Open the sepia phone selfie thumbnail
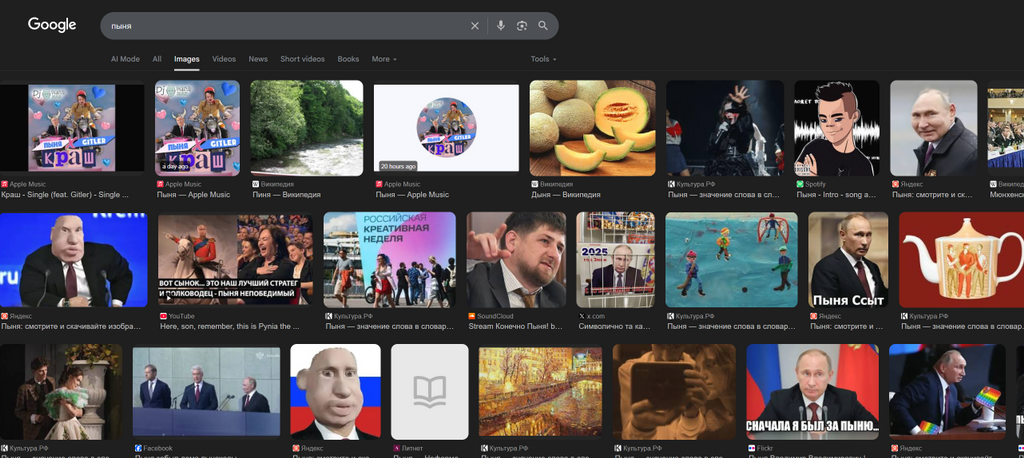 (x=674, y=391)
